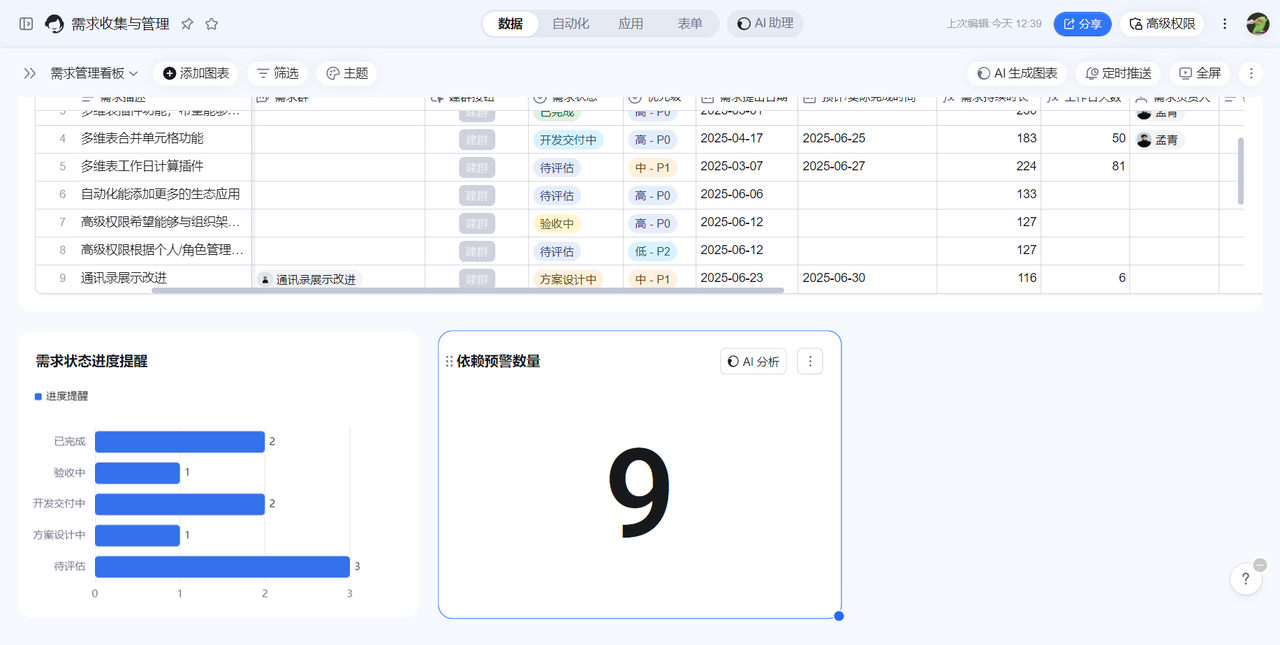Click the table's horizontal scrollbar
This screenshot has width=1280, height=645.
[x=467, y=291]
